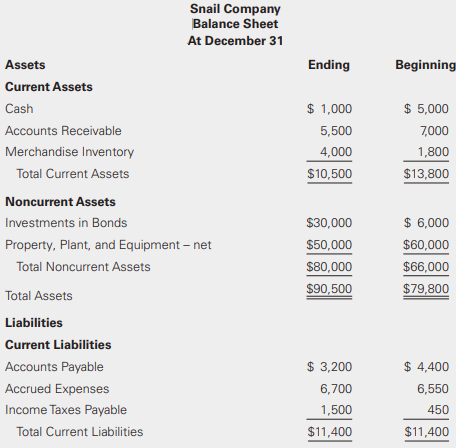Click ending Total Current Liabilities $11,400
Image resolution: width=456 pixels, height=448 pixels.
[x=329, y=432]
